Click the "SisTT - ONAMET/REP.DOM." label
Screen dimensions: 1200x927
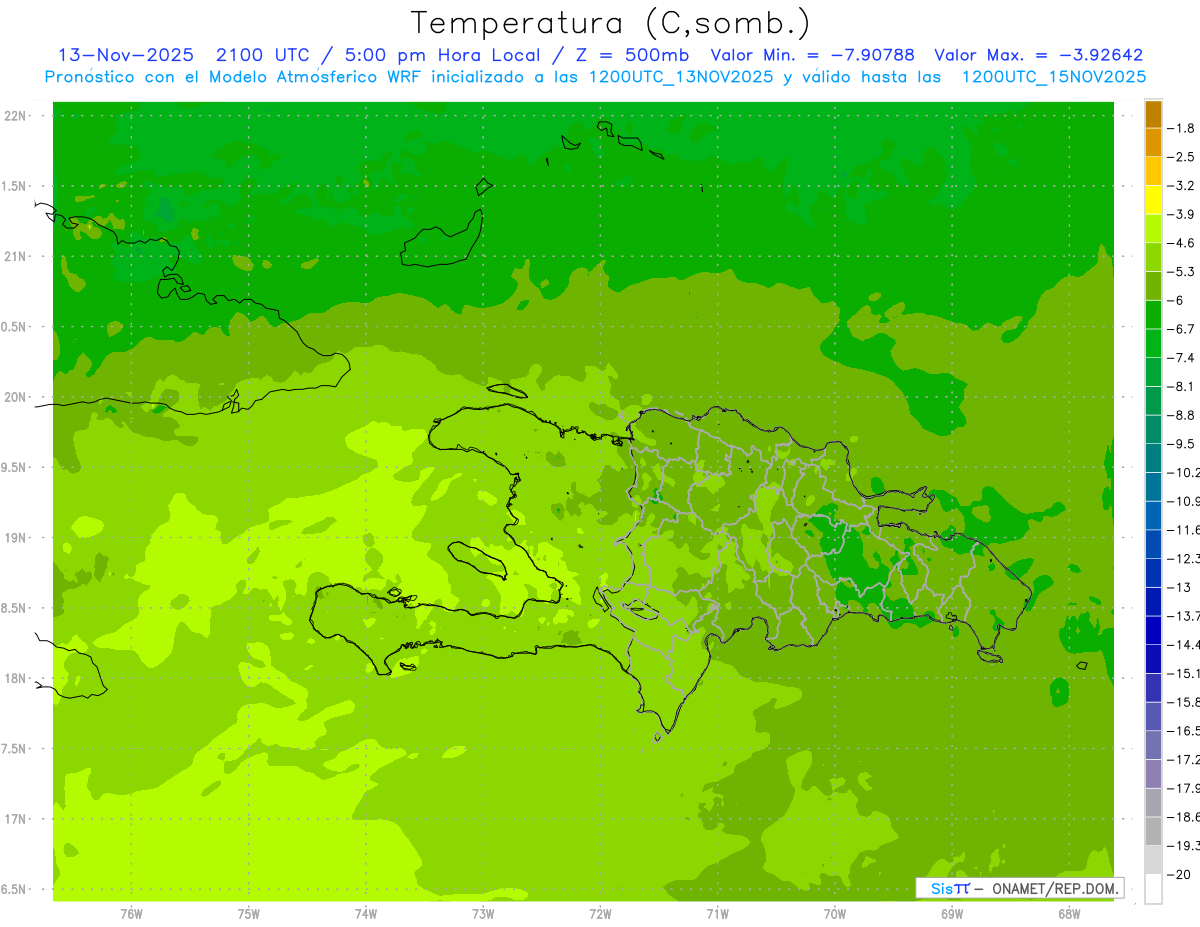(1019, 888)
